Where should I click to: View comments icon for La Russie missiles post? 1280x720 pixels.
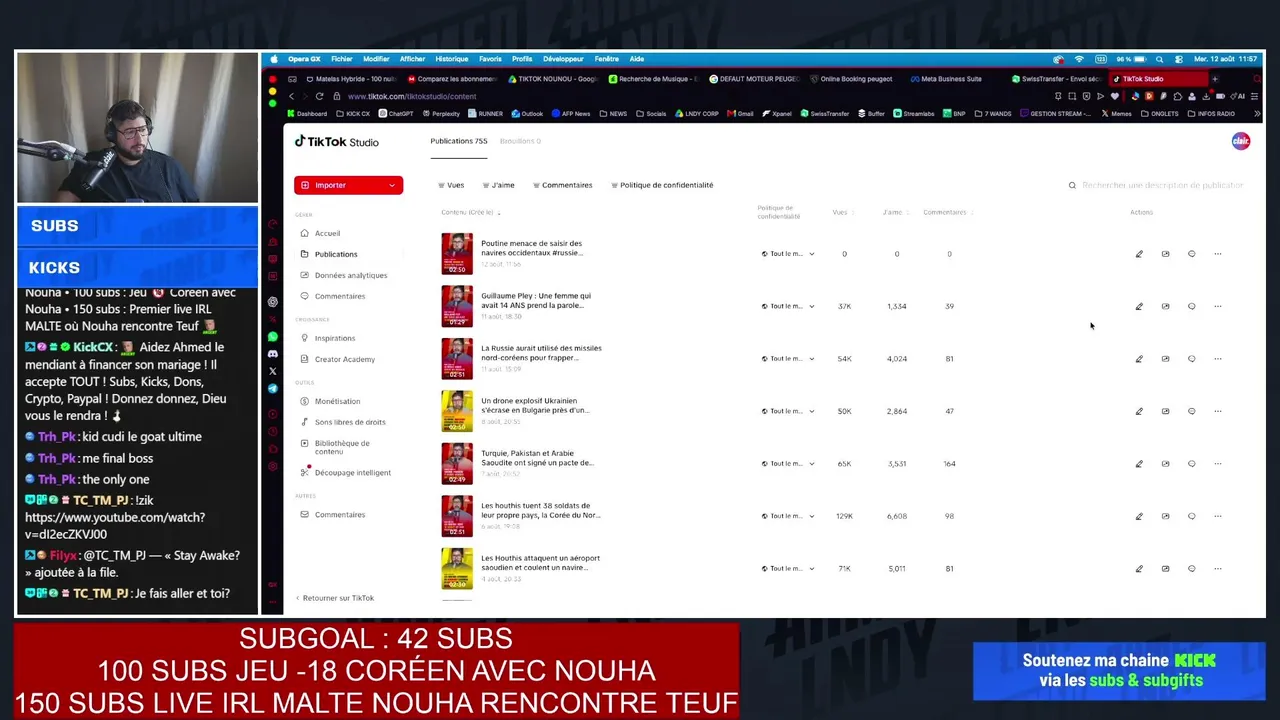tap(1191, 358)
